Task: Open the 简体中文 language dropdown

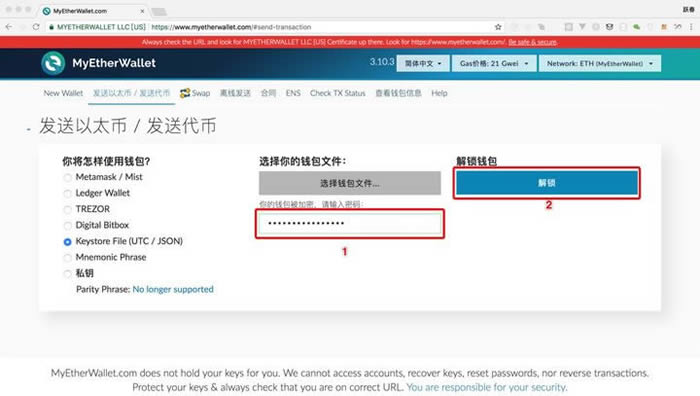Action: [423, 63]
